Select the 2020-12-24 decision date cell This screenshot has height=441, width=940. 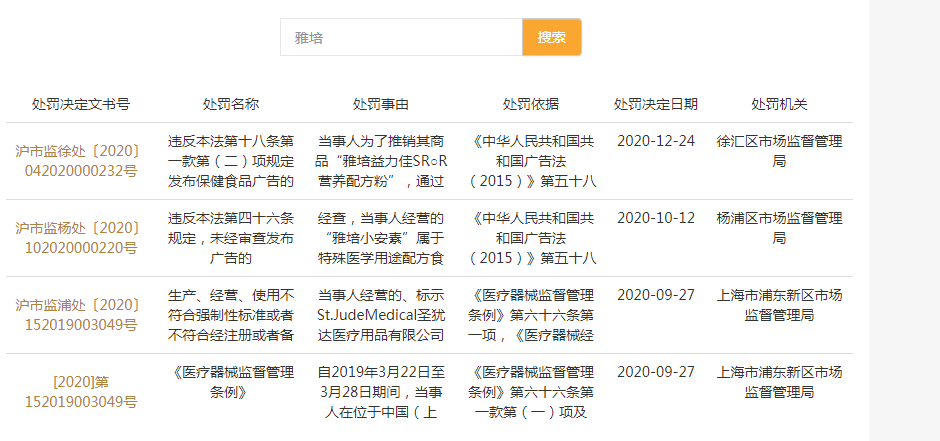pos(656,140)
